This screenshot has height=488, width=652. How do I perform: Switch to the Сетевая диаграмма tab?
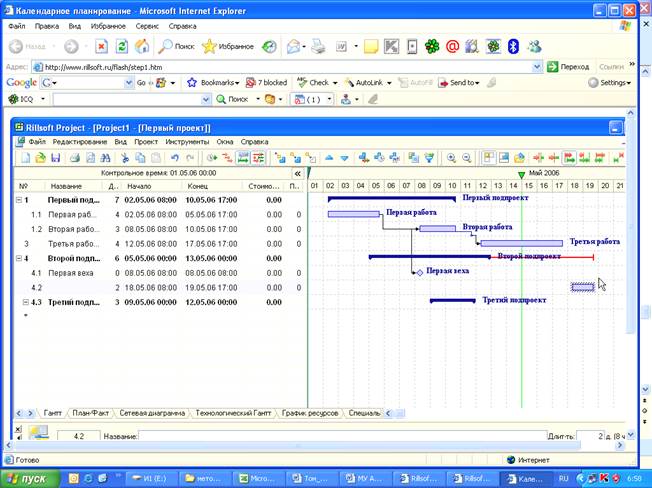152,413
